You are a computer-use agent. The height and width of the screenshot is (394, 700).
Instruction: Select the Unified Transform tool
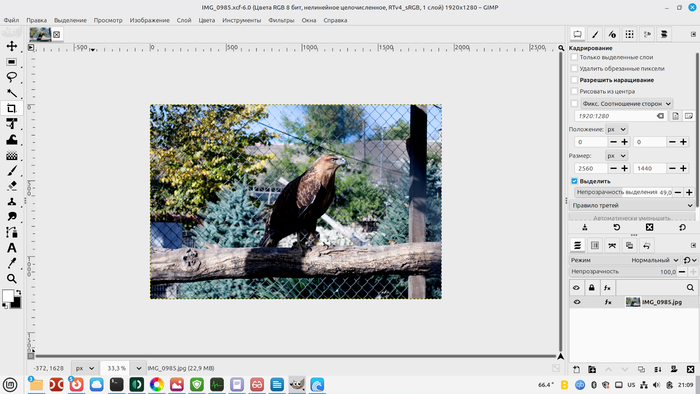pos(12,124)
